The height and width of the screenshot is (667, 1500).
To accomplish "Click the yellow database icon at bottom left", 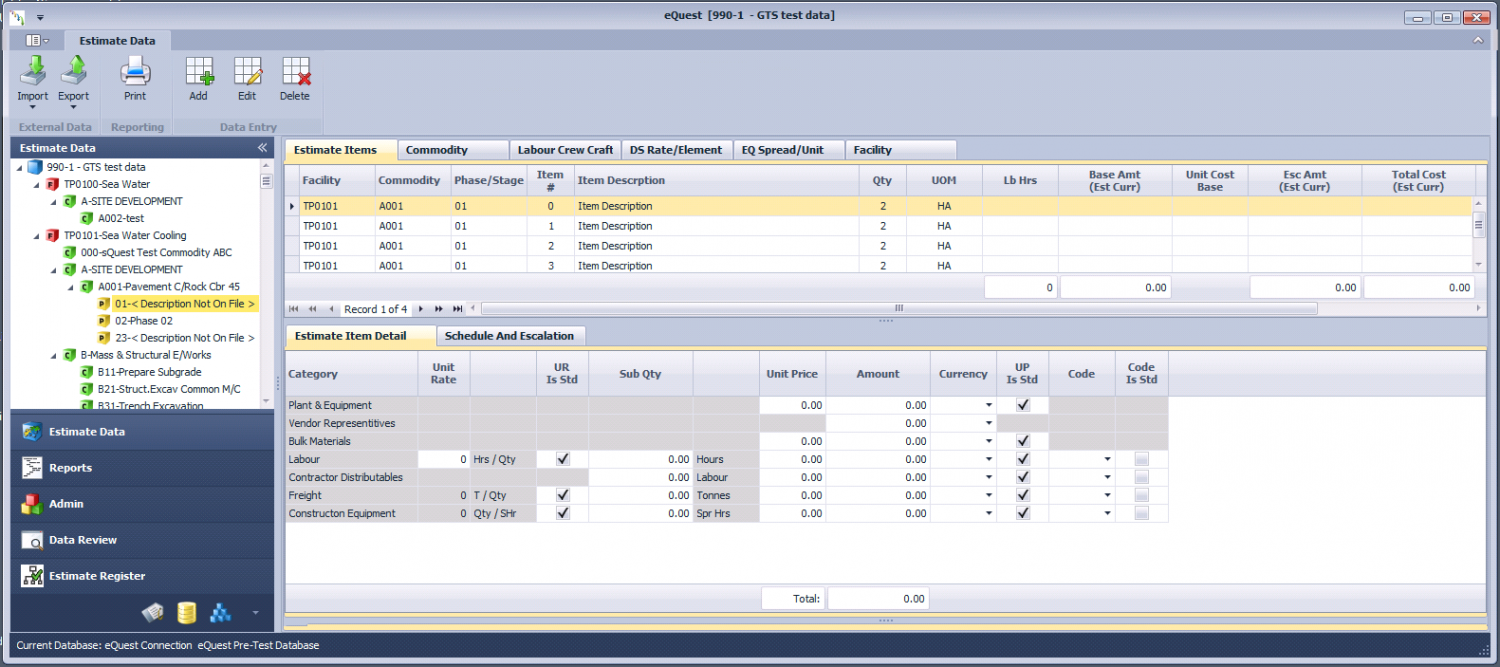I will click(x=186, y=613).
